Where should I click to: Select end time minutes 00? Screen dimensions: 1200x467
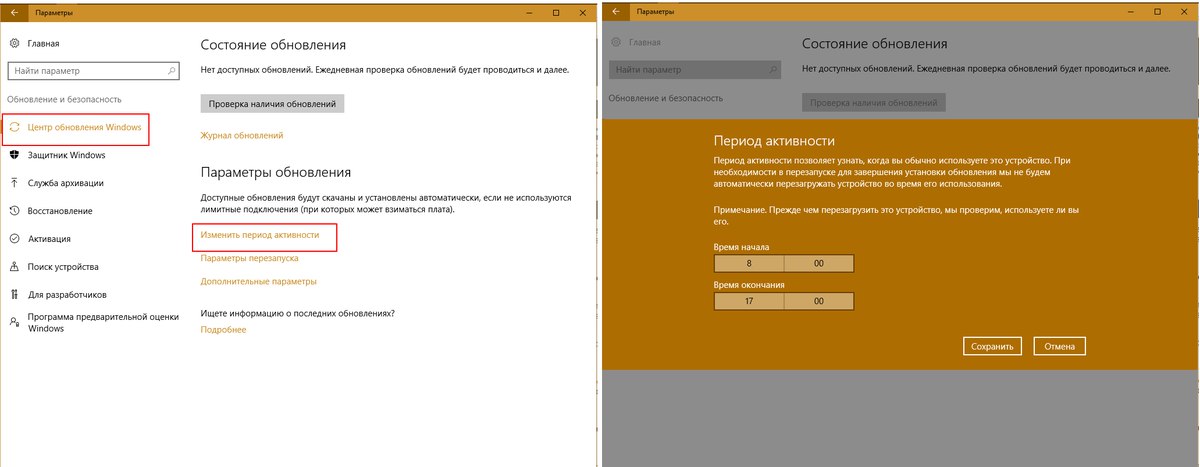pos(819,301)
